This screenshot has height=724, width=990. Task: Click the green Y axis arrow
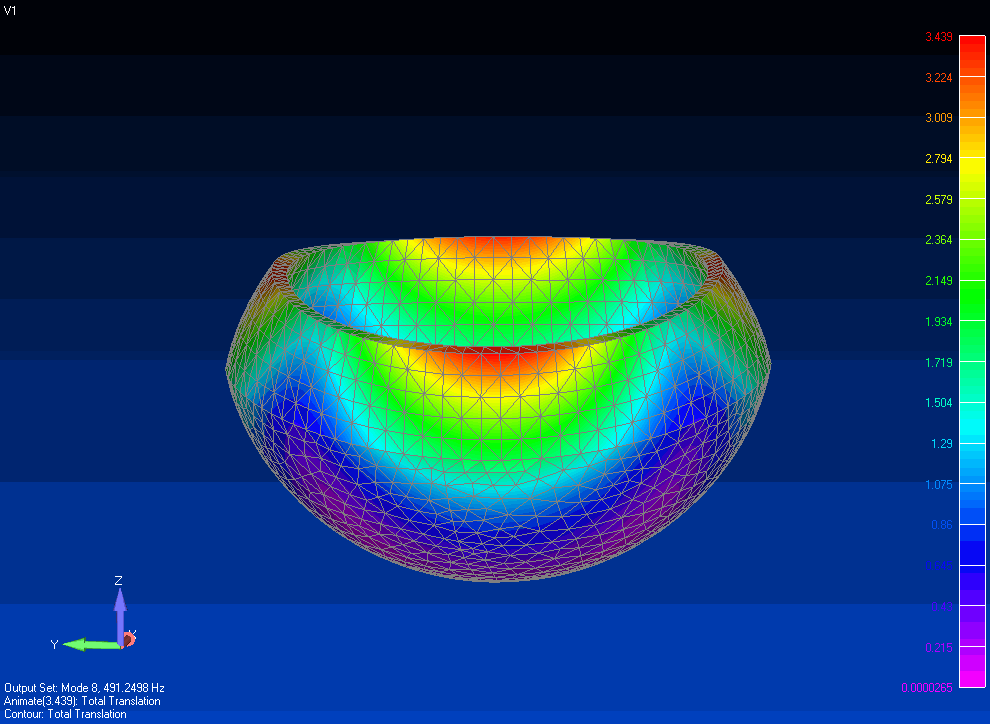[x=92, y=644]
